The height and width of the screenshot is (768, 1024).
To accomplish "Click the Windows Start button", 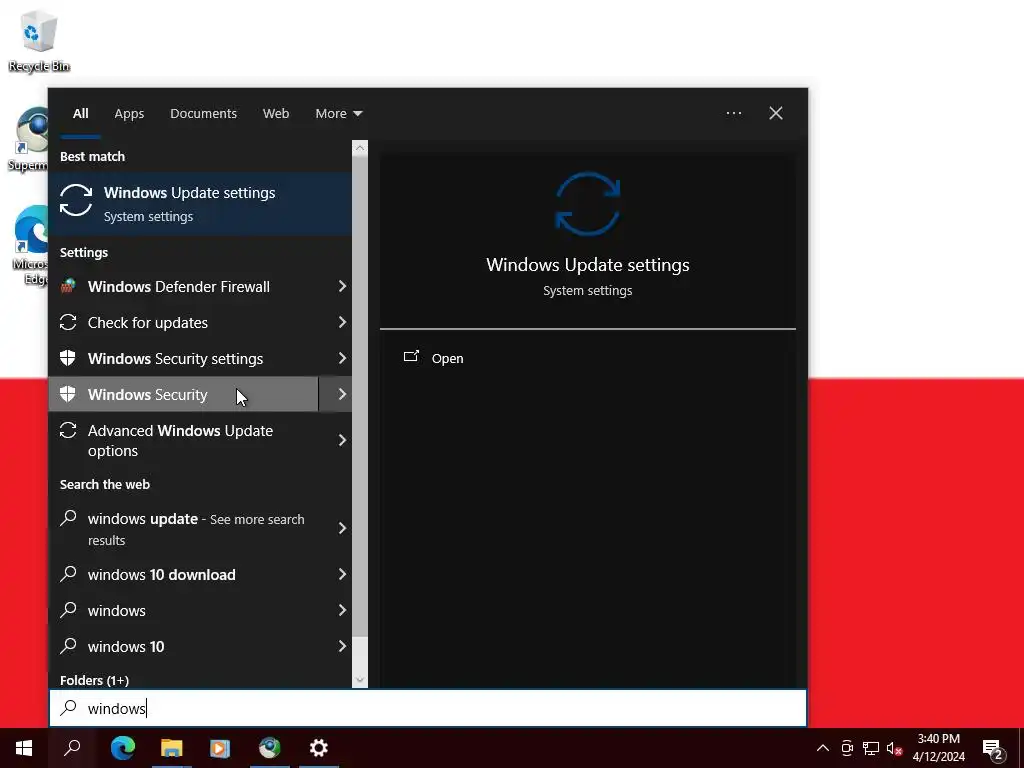I will [24, 748].
